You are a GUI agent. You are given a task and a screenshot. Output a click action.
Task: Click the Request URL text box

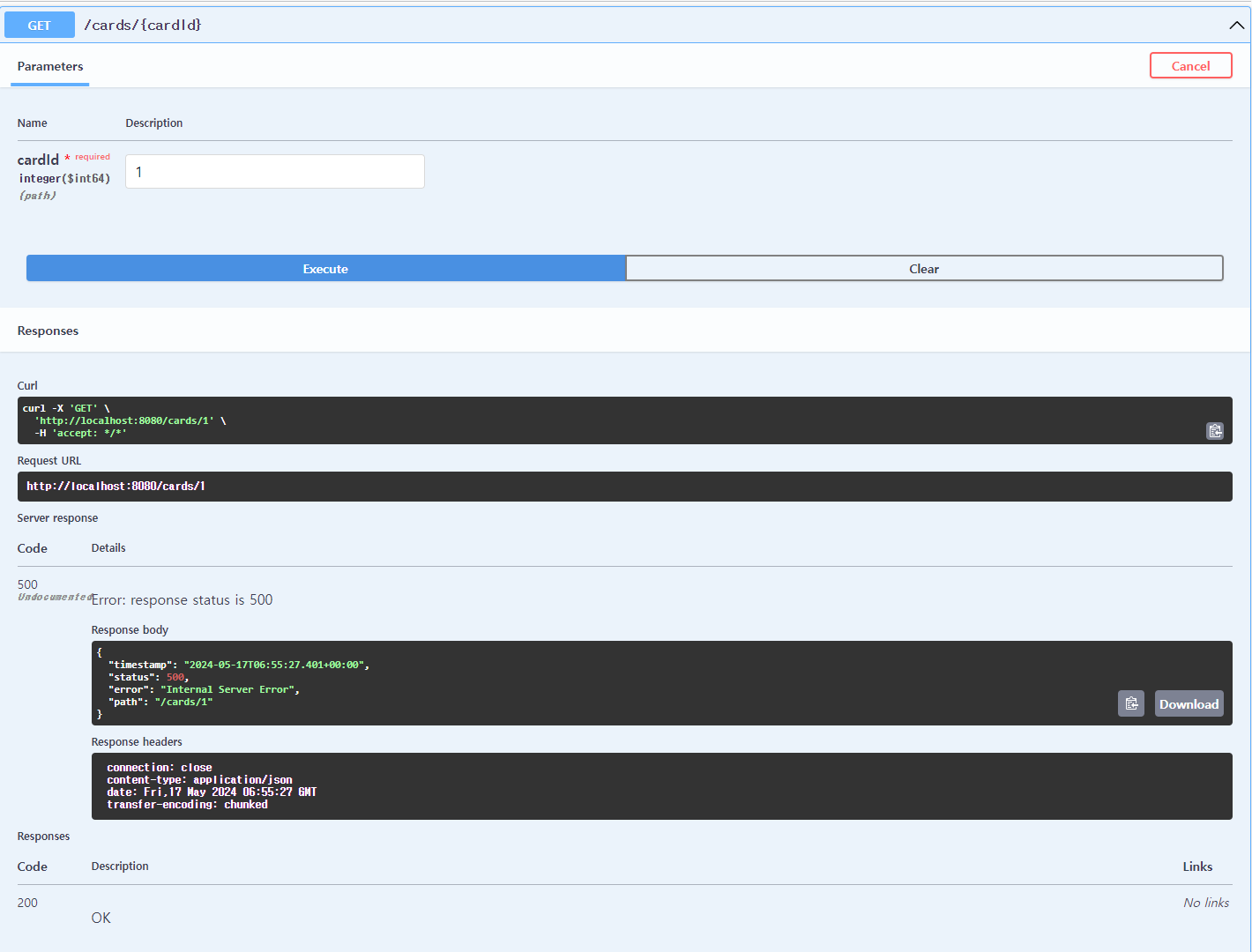(625, 487)
